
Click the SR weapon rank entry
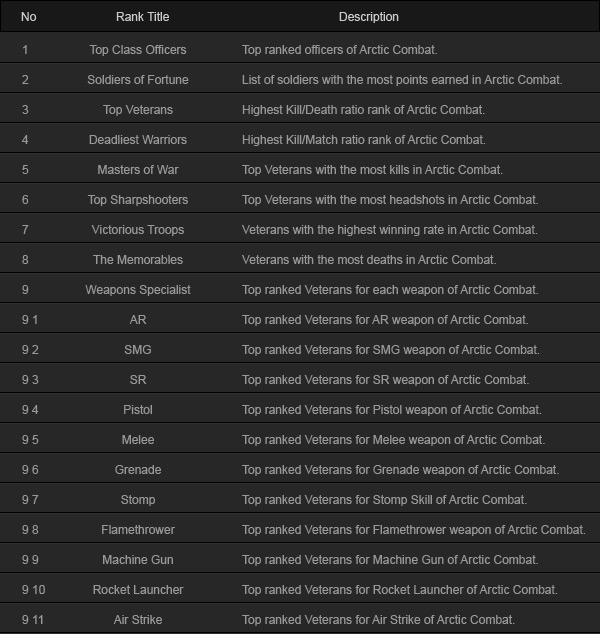[138, 379]
